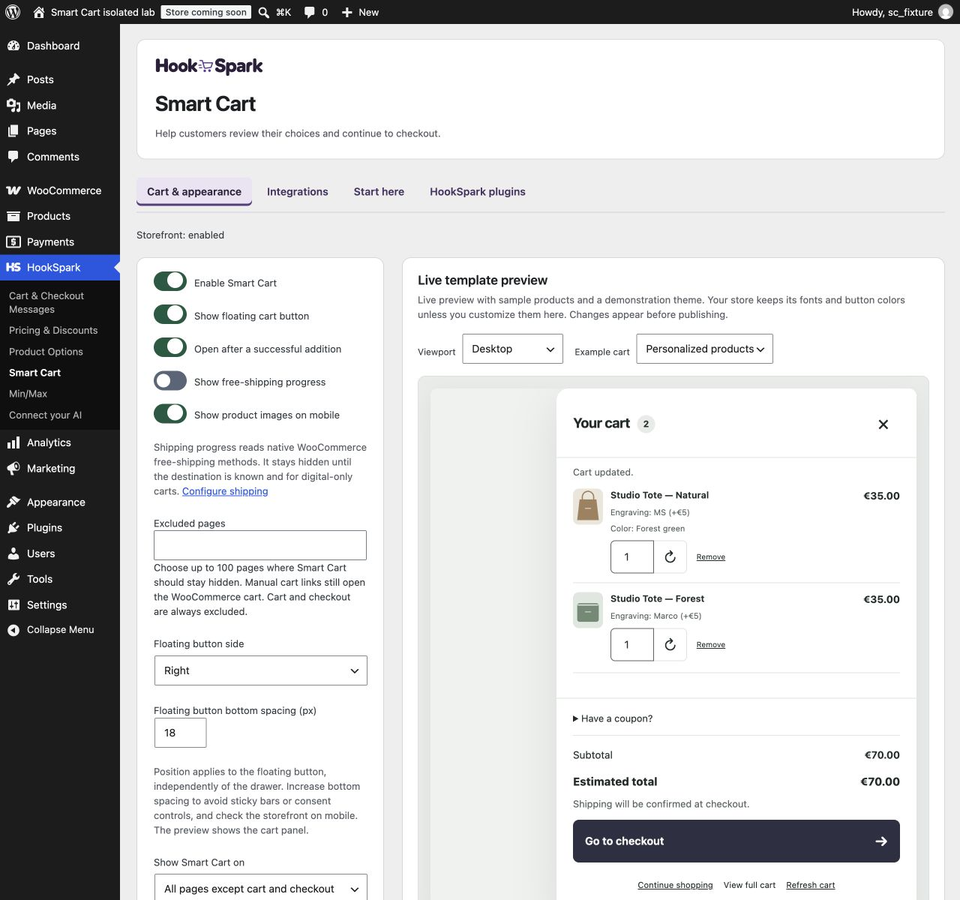960x900 pixels.
Task: Open the Example cart Personalized products dropdown
Action: coord(705,349)
